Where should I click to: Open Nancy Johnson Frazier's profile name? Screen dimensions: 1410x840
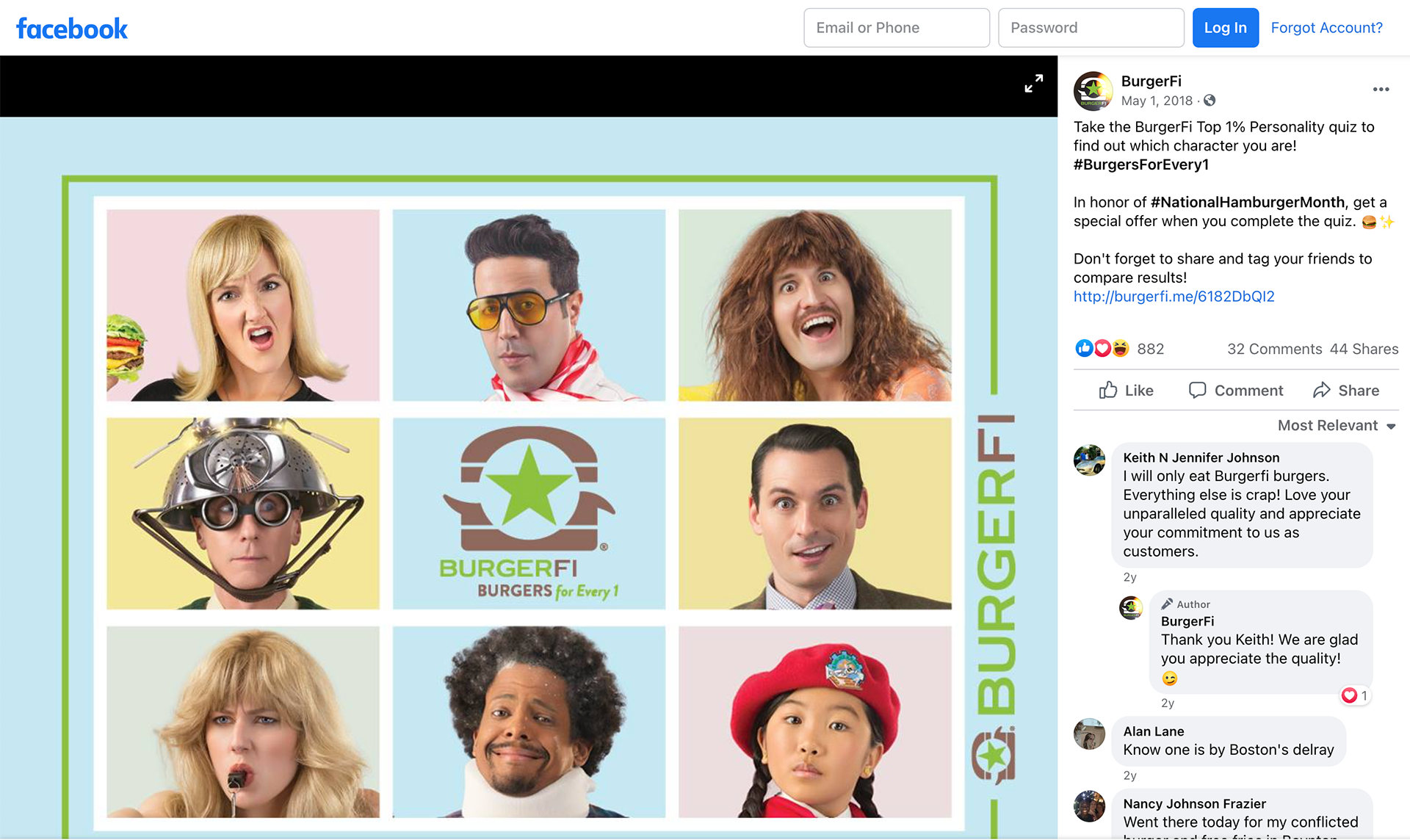point(1194,804)
